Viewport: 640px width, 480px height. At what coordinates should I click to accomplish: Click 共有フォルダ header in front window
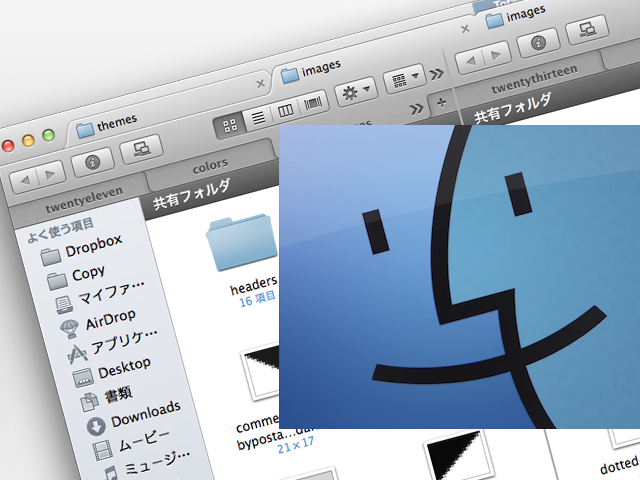[191, 194]
